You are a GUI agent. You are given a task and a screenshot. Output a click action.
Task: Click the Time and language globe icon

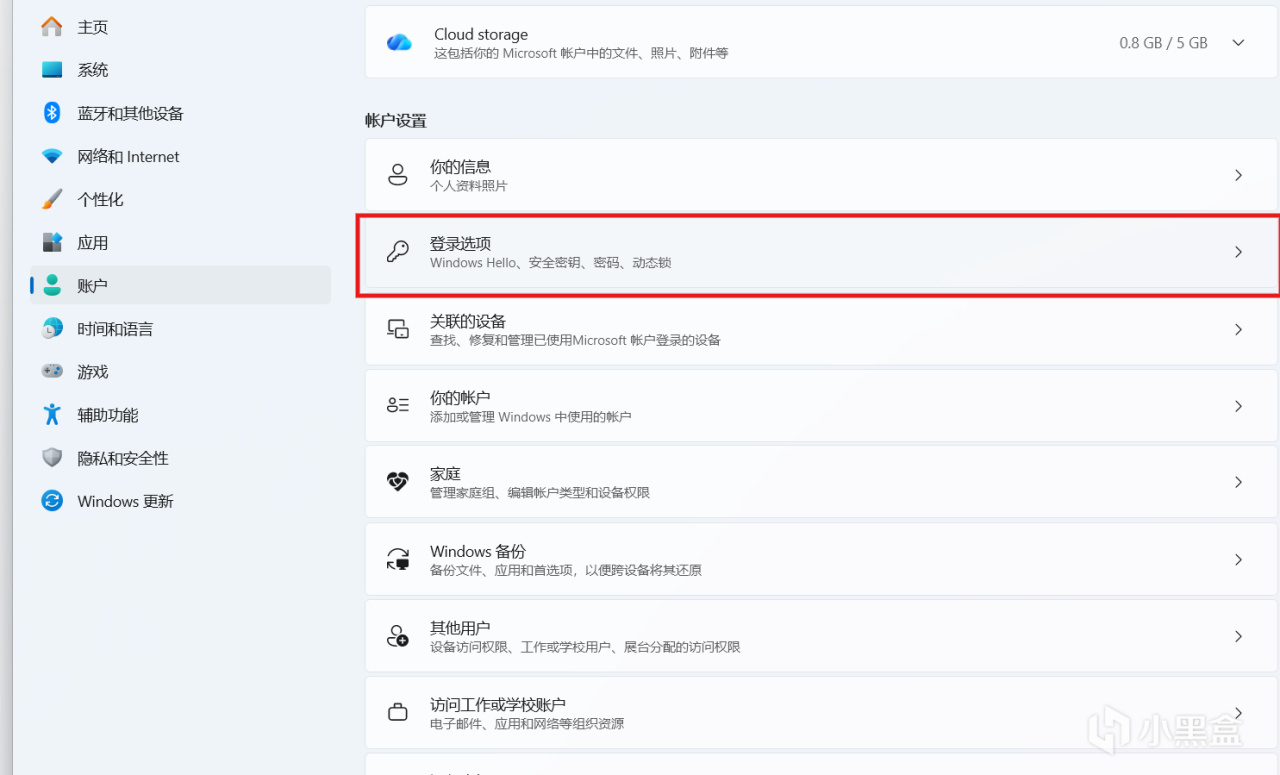point(52,328)
